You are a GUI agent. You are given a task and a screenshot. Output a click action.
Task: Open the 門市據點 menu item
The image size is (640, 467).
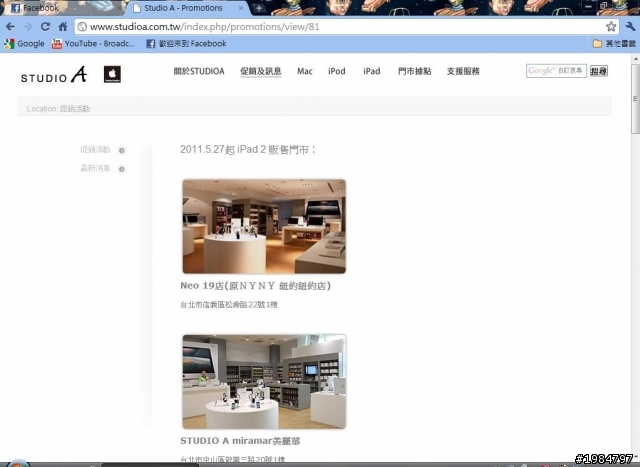point(414,71)
